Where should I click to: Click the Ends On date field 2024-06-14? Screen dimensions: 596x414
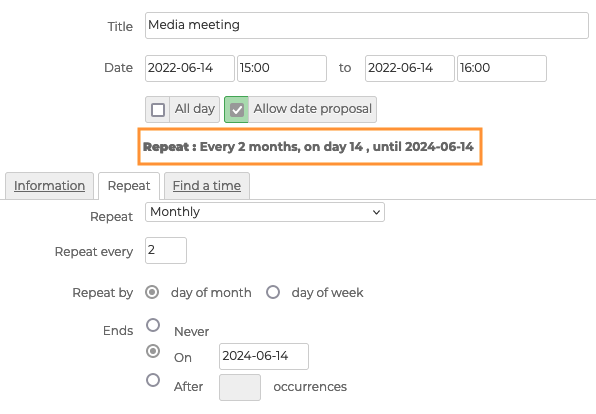point(264,356)
